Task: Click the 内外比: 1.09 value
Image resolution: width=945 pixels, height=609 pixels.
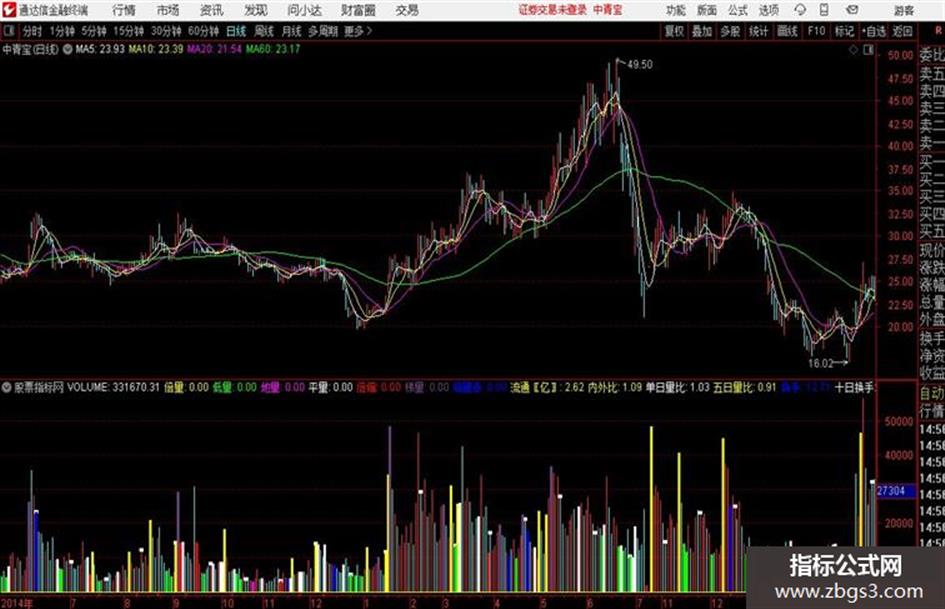Action: (x=614, y=387)
